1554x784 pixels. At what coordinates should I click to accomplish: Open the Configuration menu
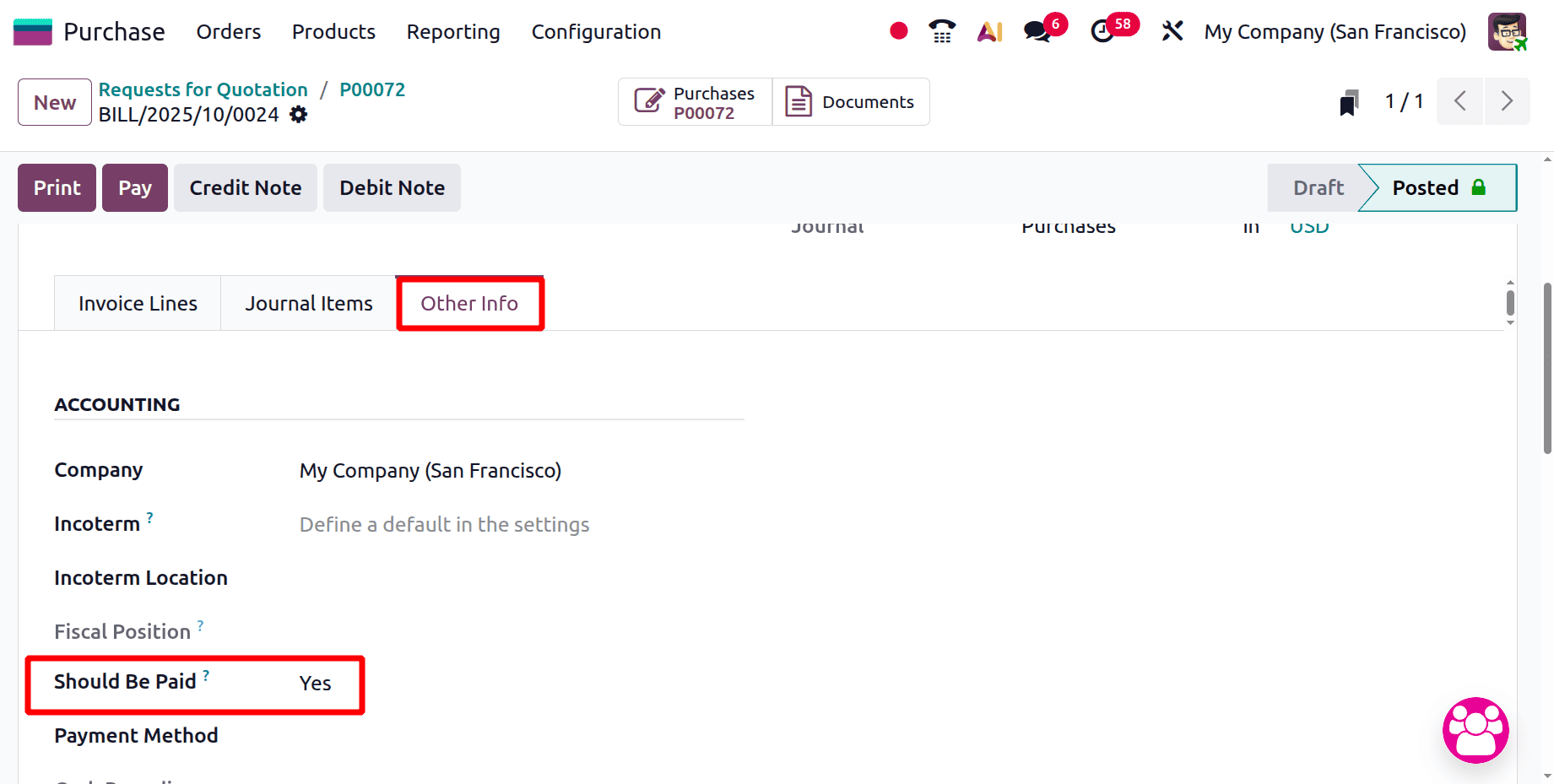[x=595, y=31]
